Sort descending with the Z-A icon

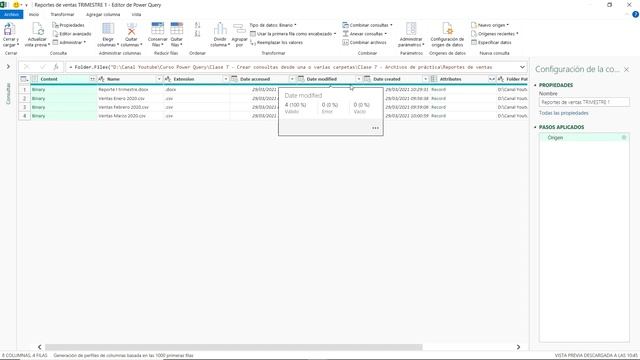pos(198,34)
